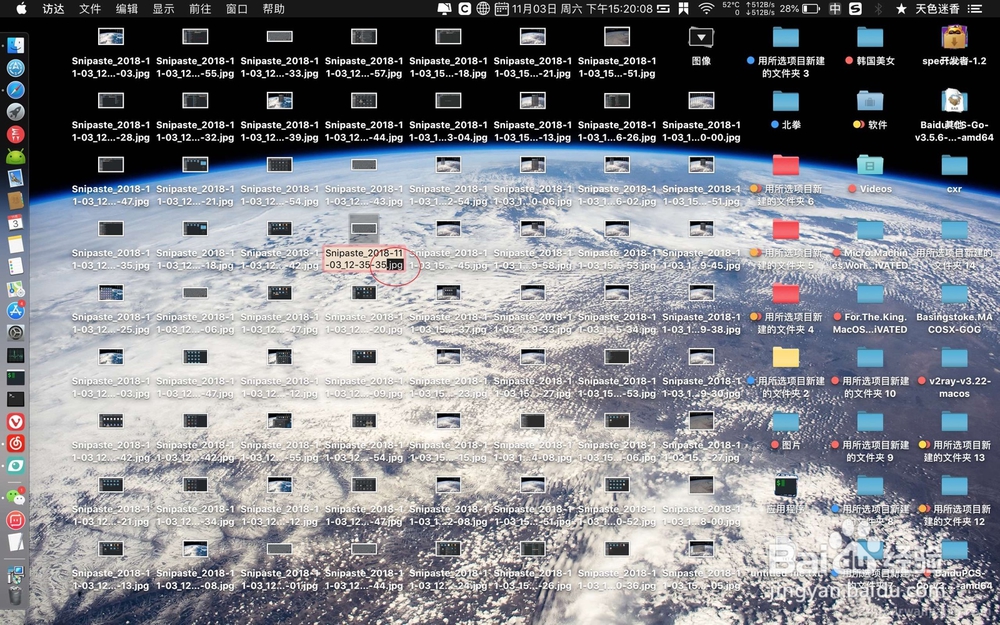The image size is (1000, 625).
Task: Launch Safari from the Dock
Action: point(15,89)
